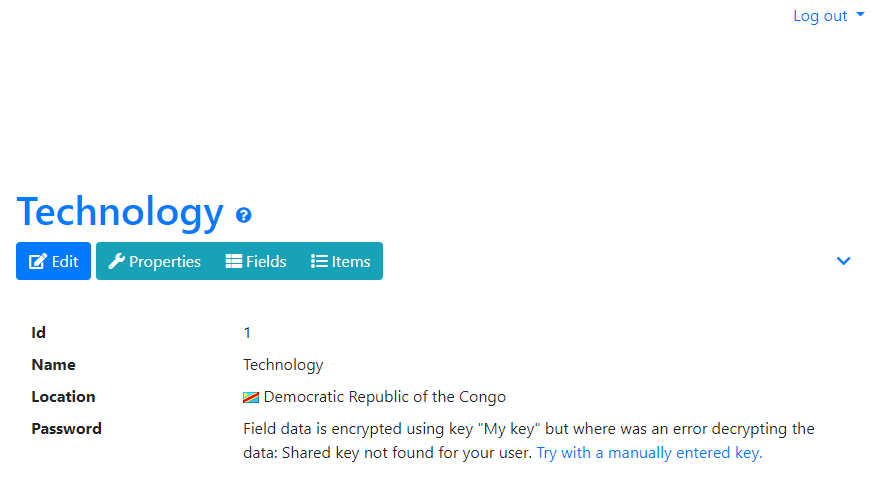Click the wrench icon for Properties
This screenshot has height=496, width=872.
pyautogui.click(x=116, y=261)
